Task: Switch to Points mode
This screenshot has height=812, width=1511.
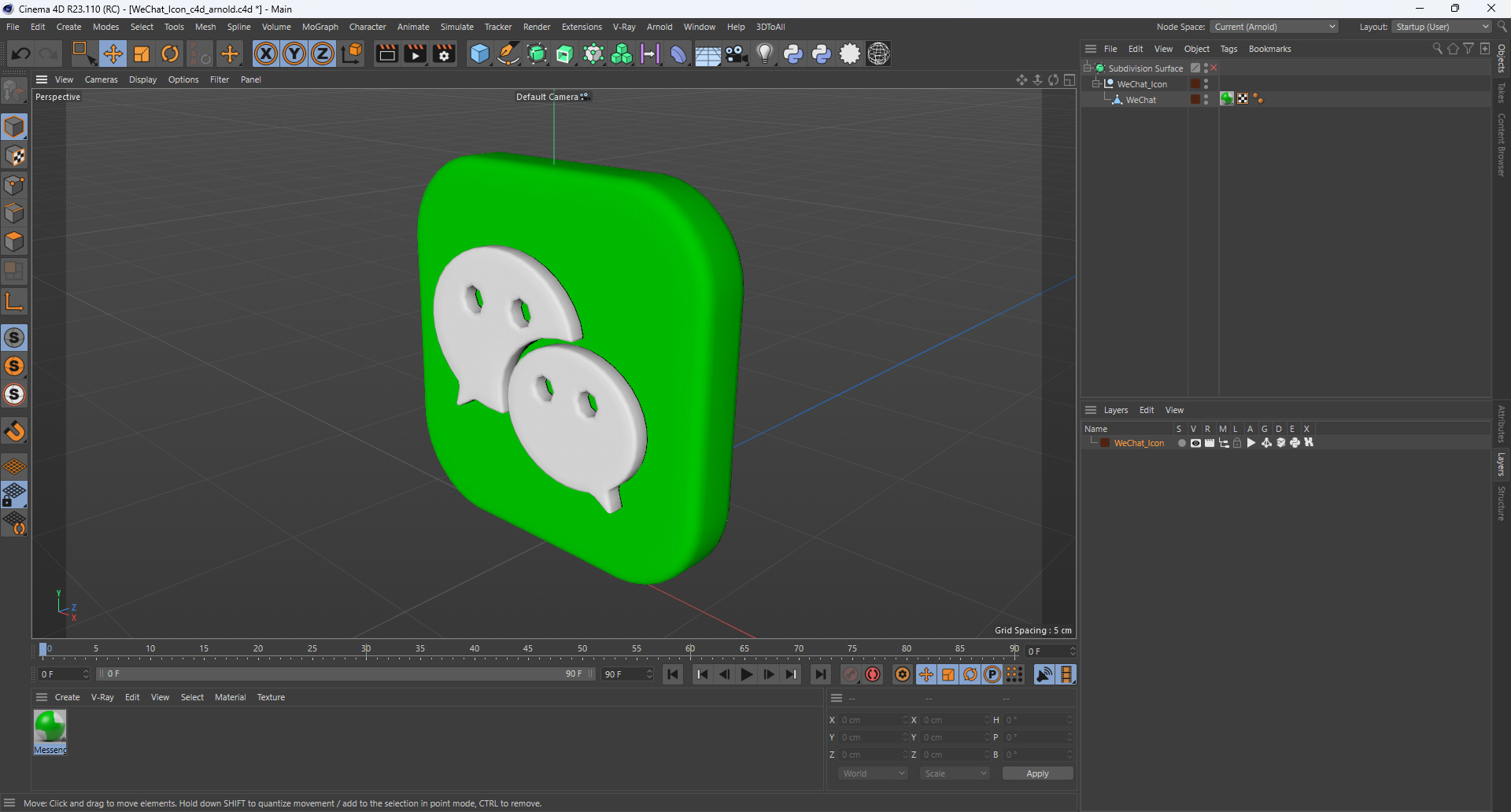Action: click(x=14, y=185)
